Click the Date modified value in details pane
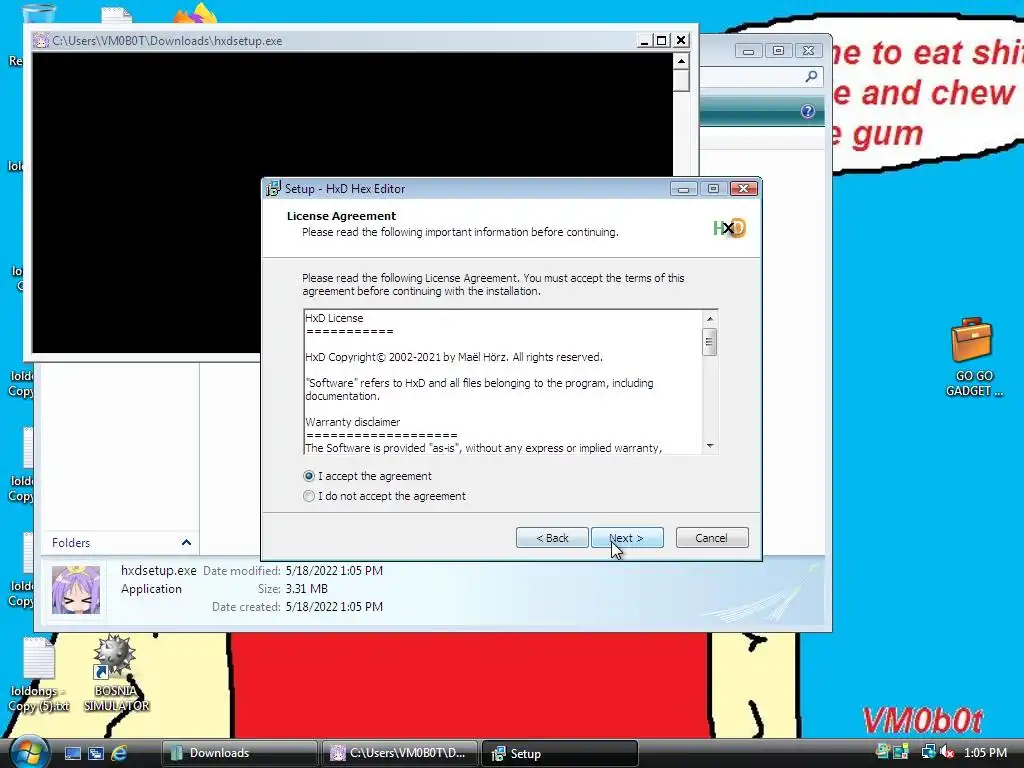 click(x=334, y=571)
